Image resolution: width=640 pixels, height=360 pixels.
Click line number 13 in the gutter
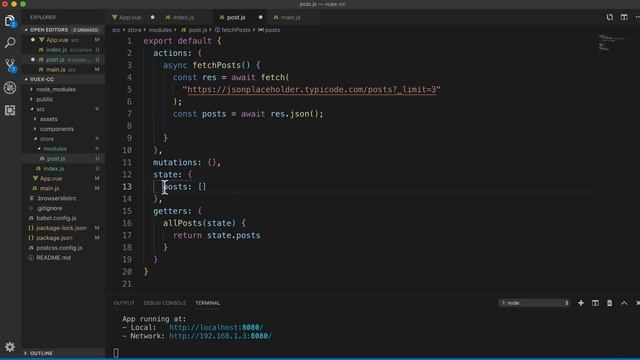tap(127, 187)
